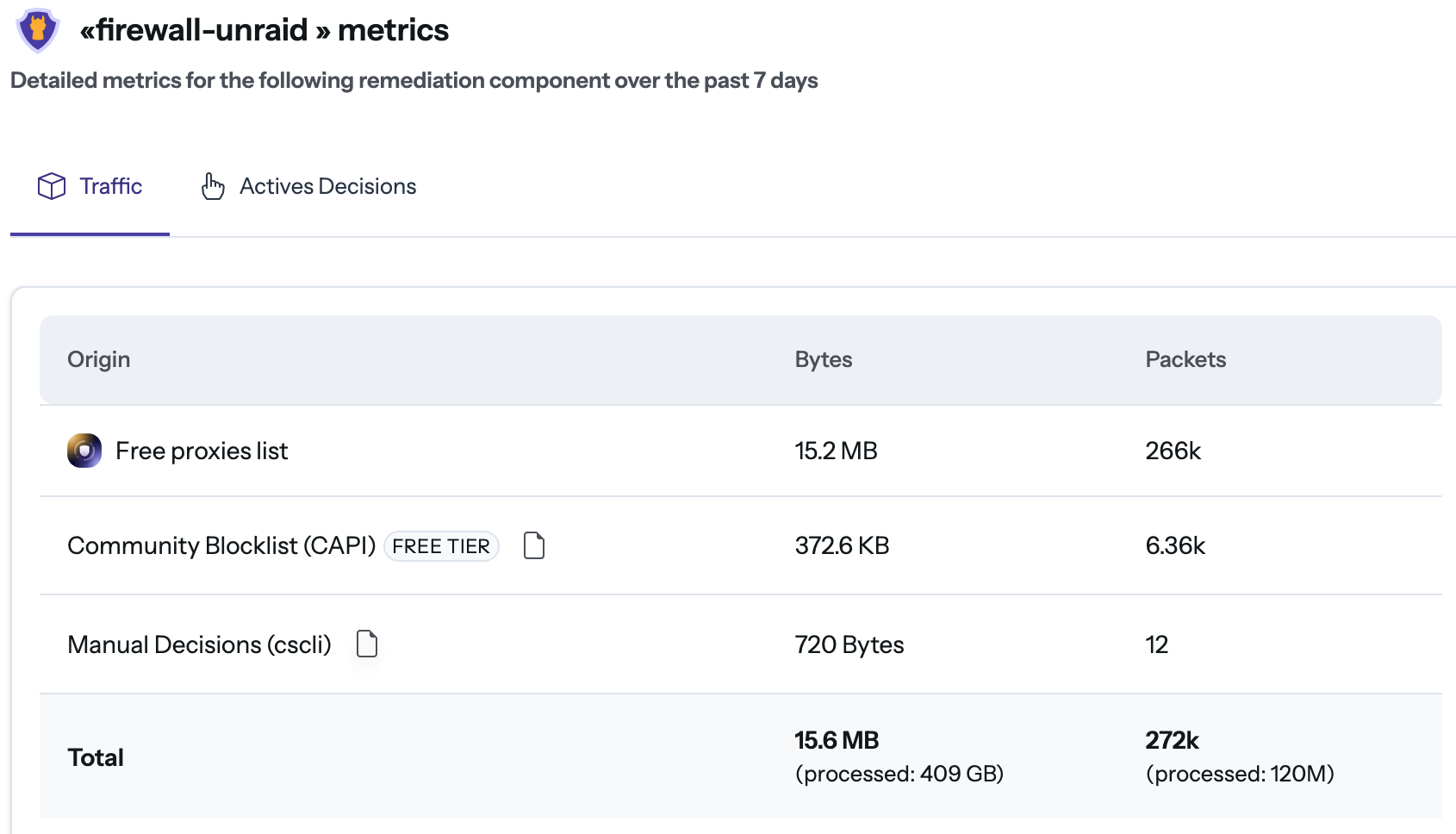1456x834 pixels.
Task: Click the processed: 120M text
Action: [x=1240, y=774]
